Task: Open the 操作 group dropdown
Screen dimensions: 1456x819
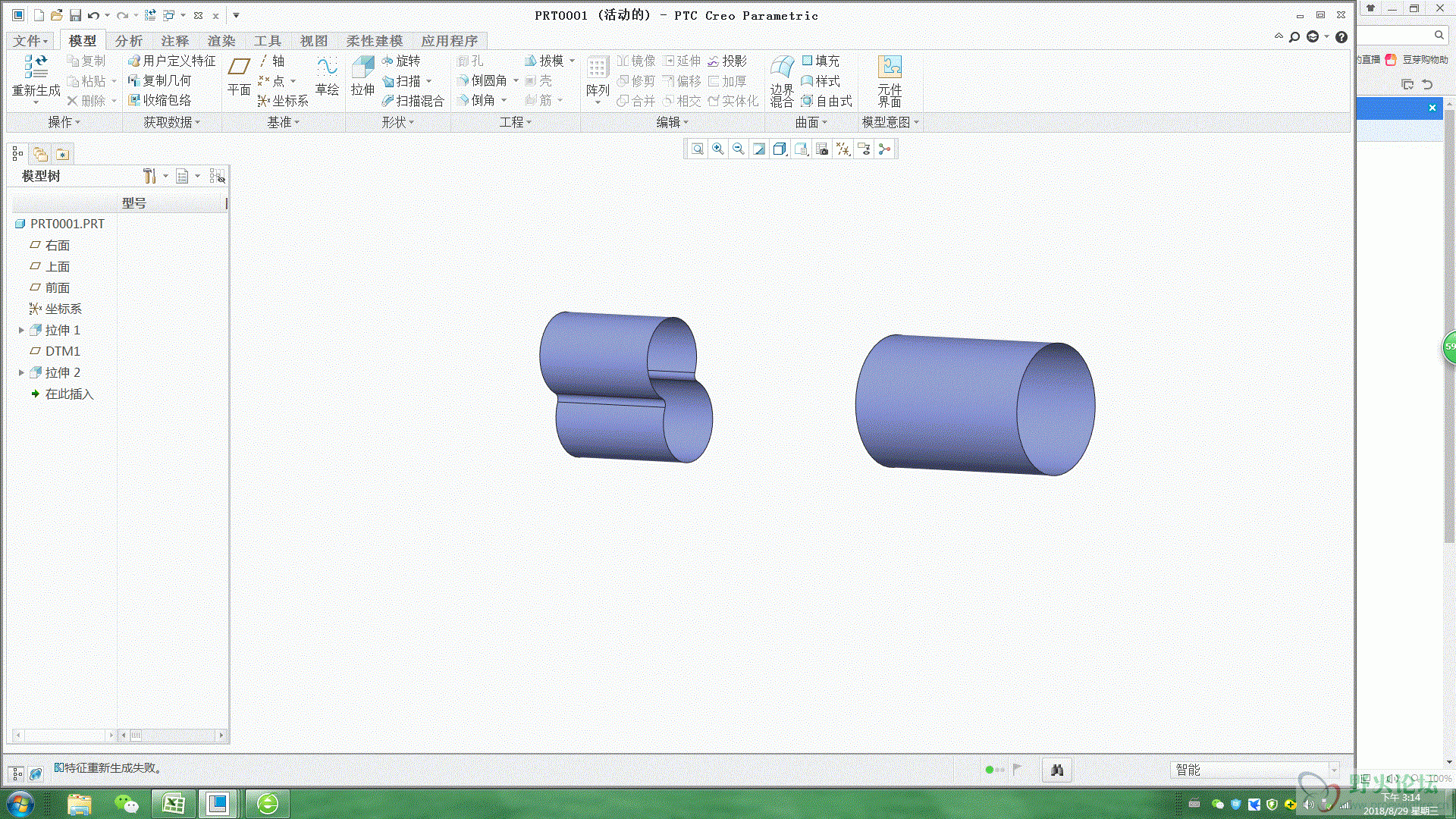Action: coord(64,122)
